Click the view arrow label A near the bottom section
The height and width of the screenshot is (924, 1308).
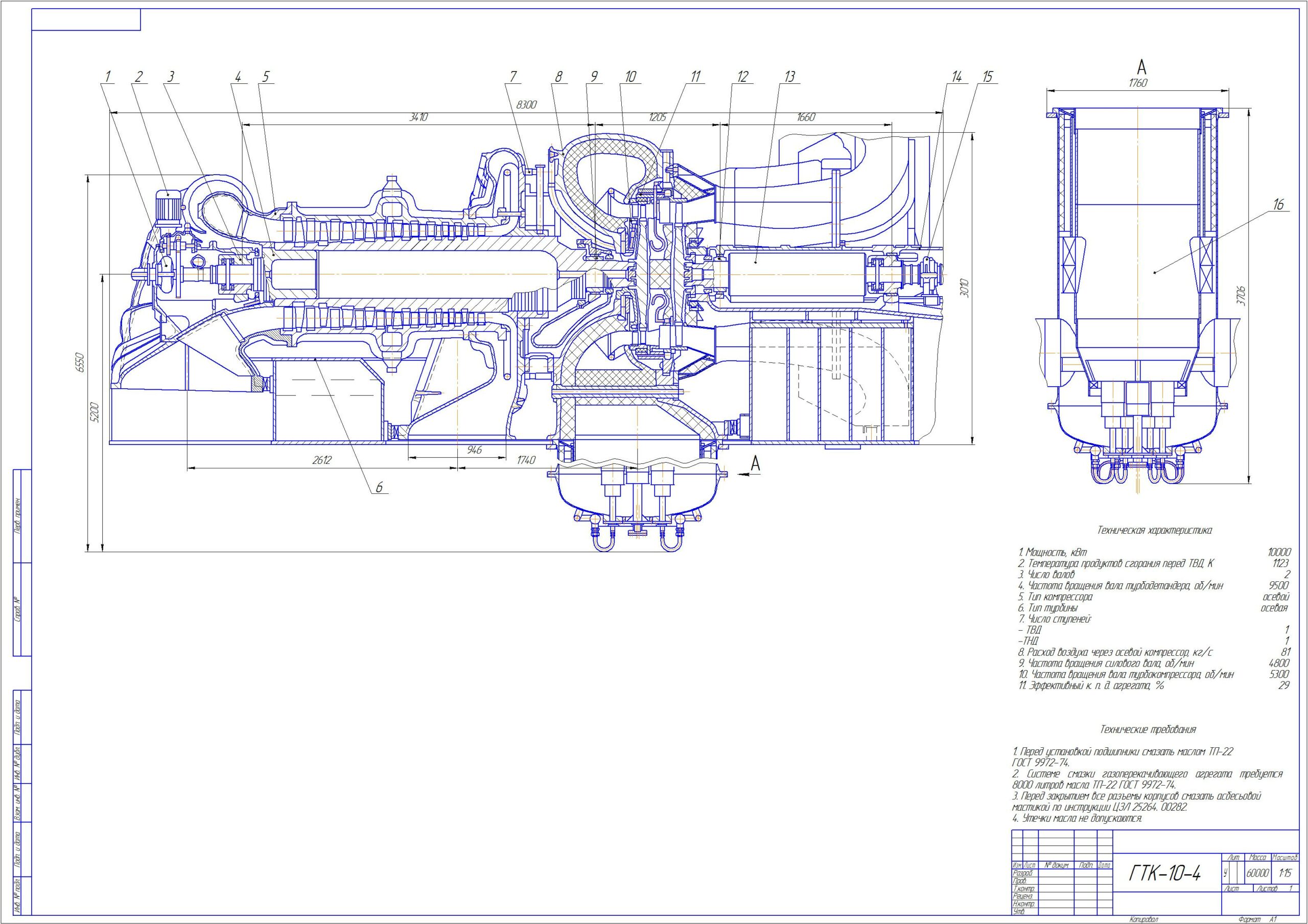pyautogui.click(x=755, y=464)
